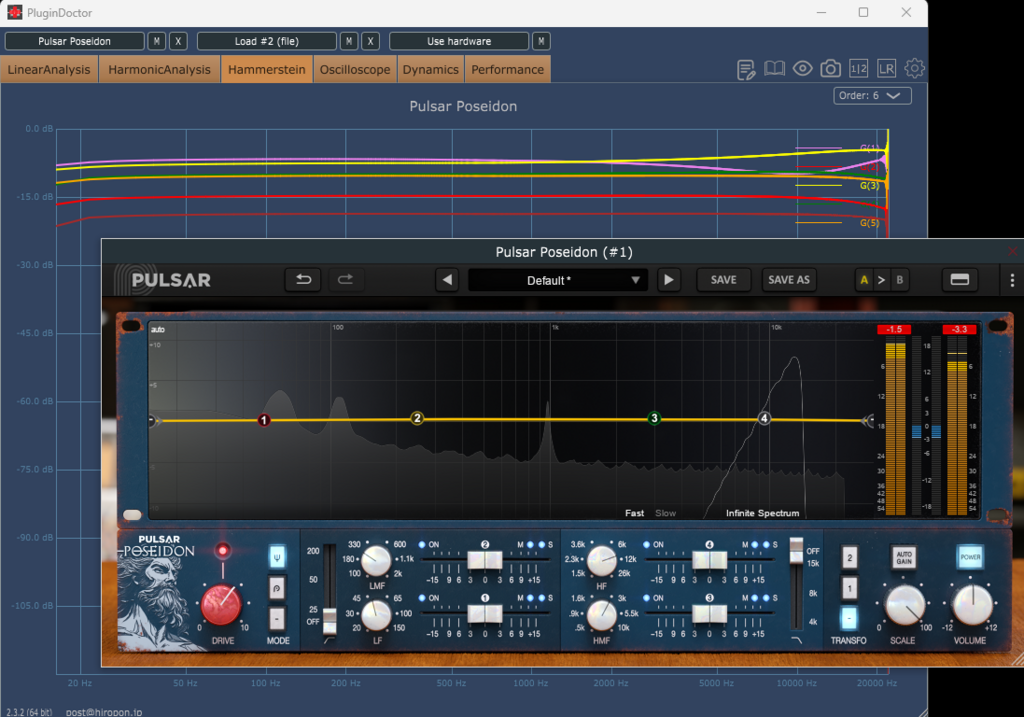Switch to the LinearAnalysis tab
Viewport: 1024px width, 717px height.
coord(49,69)
